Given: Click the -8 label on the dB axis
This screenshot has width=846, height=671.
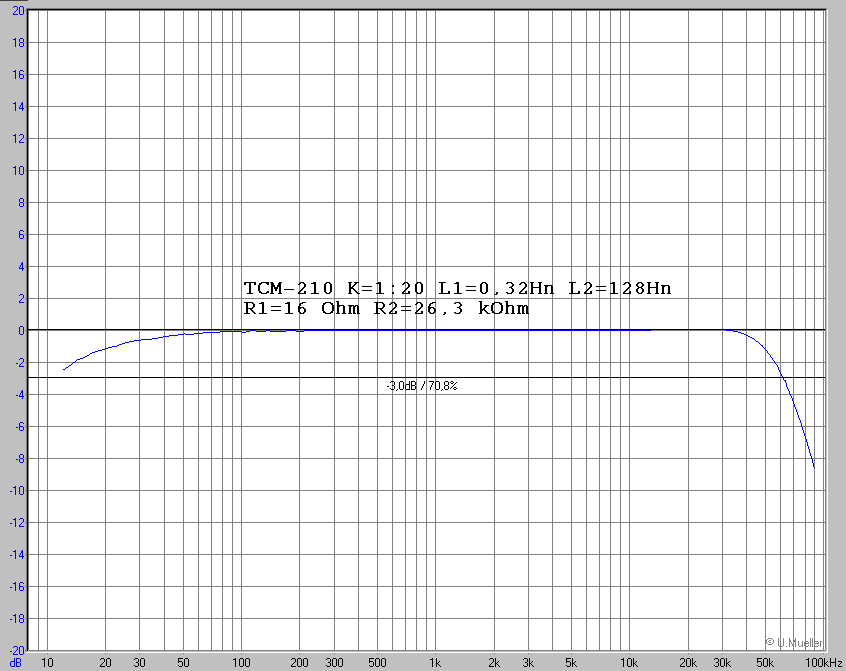Looking at the screenshot, I should pyautogui.click(x=19, y=458).
